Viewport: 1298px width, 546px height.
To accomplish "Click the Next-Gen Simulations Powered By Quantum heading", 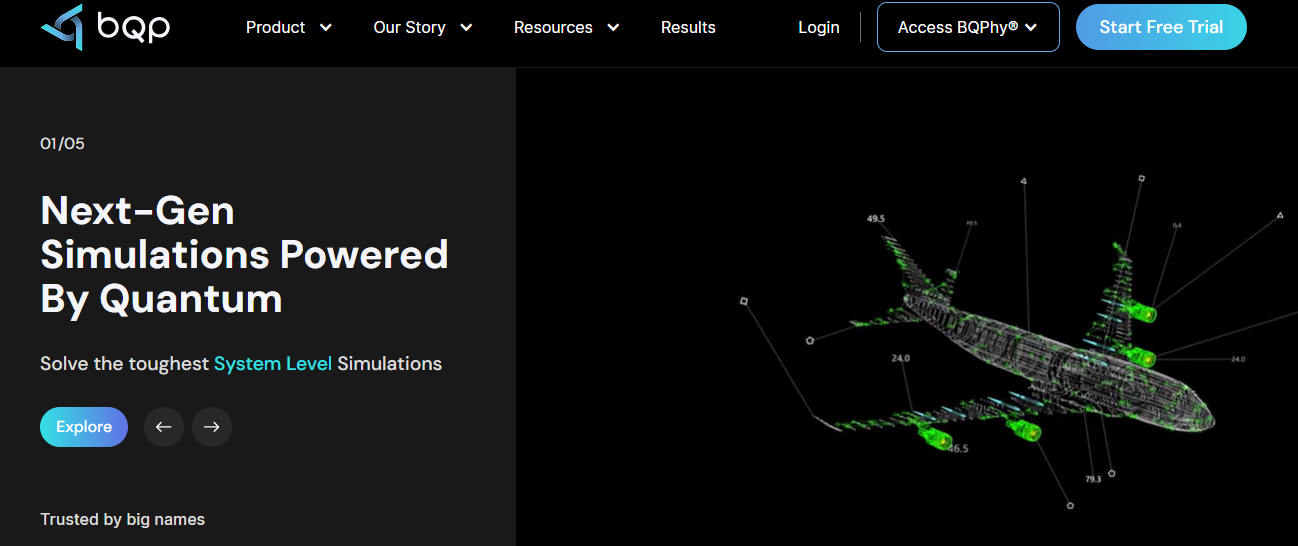I will tap(244, 255).
